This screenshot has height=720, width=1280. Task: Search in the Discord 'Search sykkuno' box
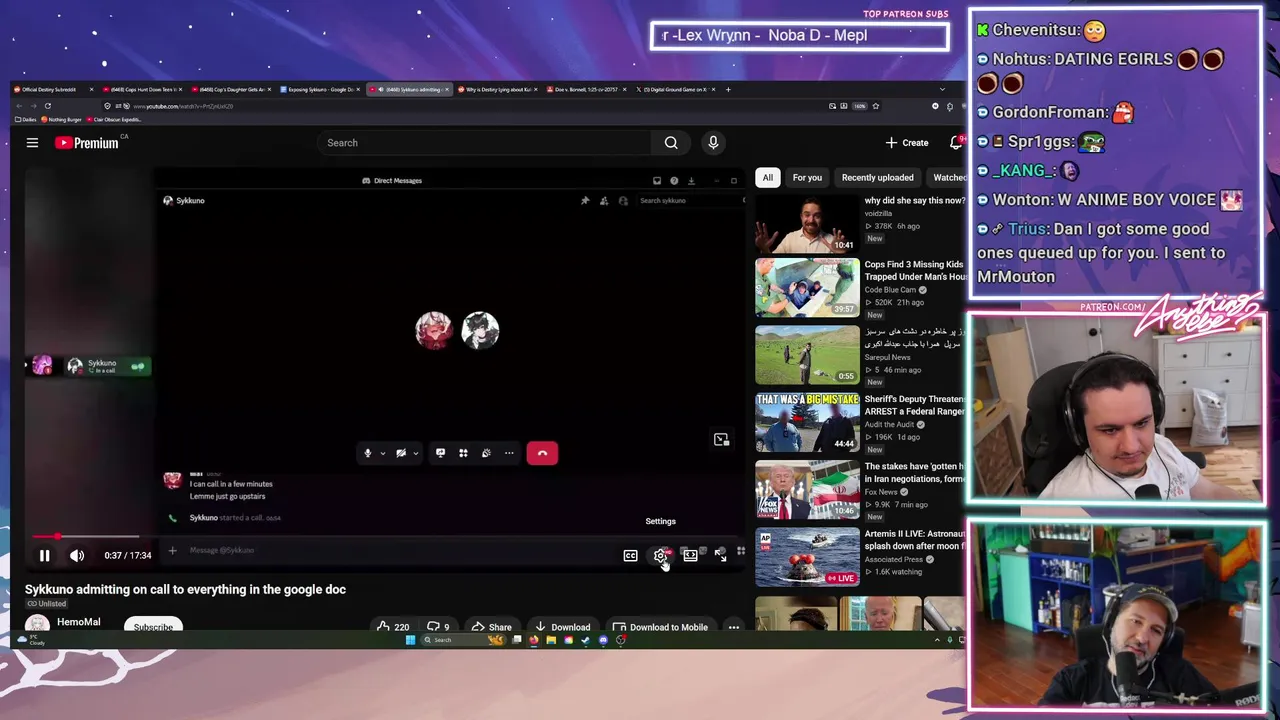688,201
